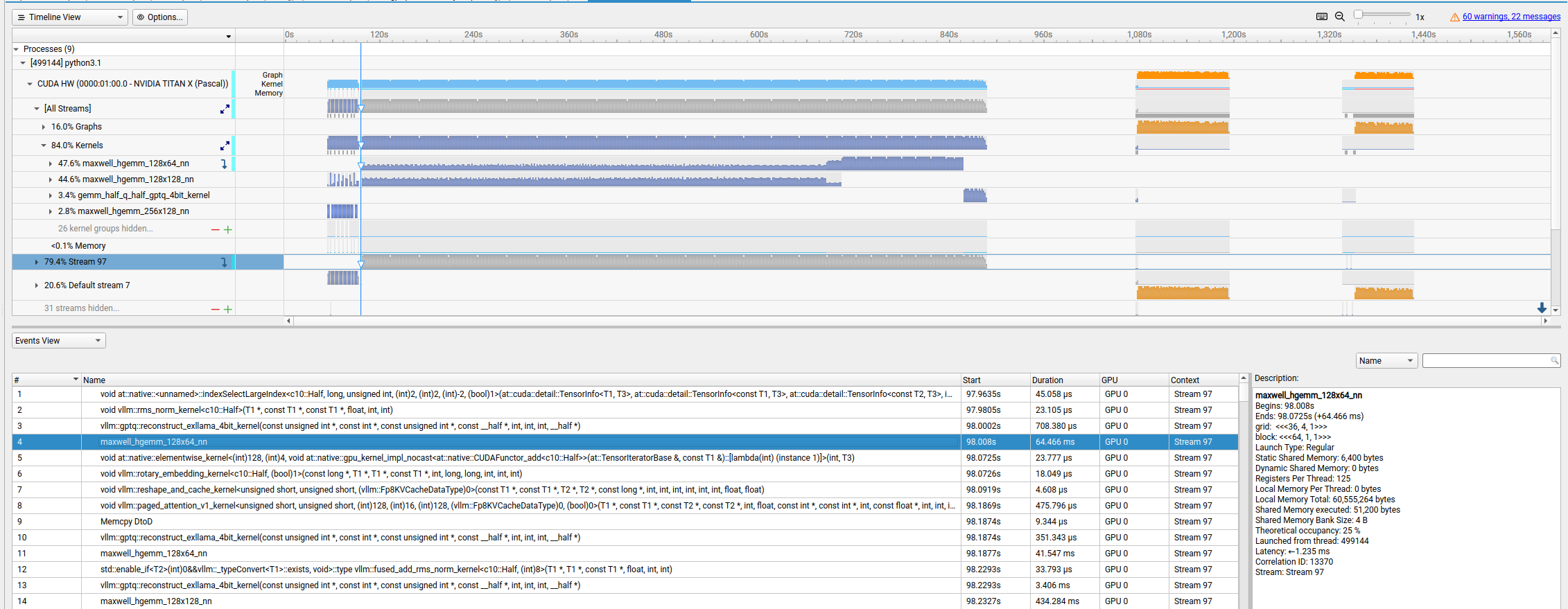The width and height of the screenshot is (1568, 609).
Task: Click the pin arrow on maxwell_hgemm_128x64_nn row
Action: tap(224, 164)
